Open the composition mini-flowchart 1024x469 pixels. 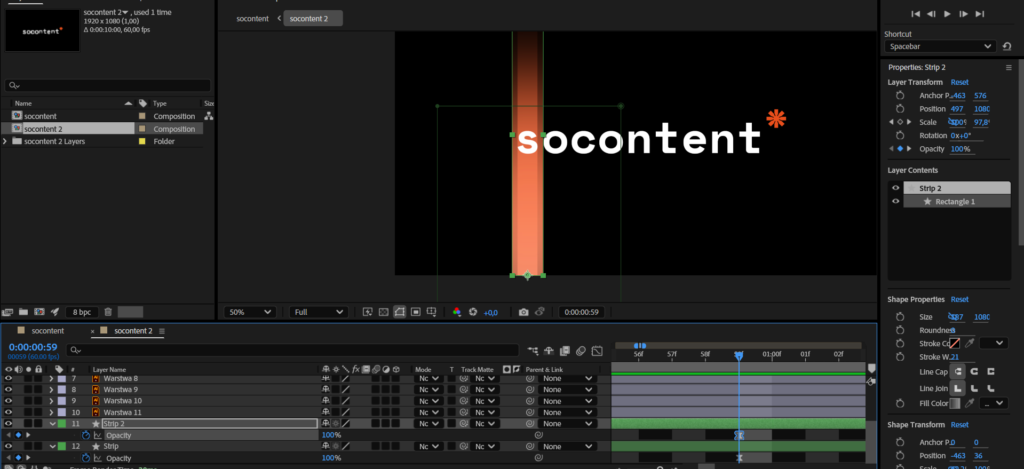point(533,351)
